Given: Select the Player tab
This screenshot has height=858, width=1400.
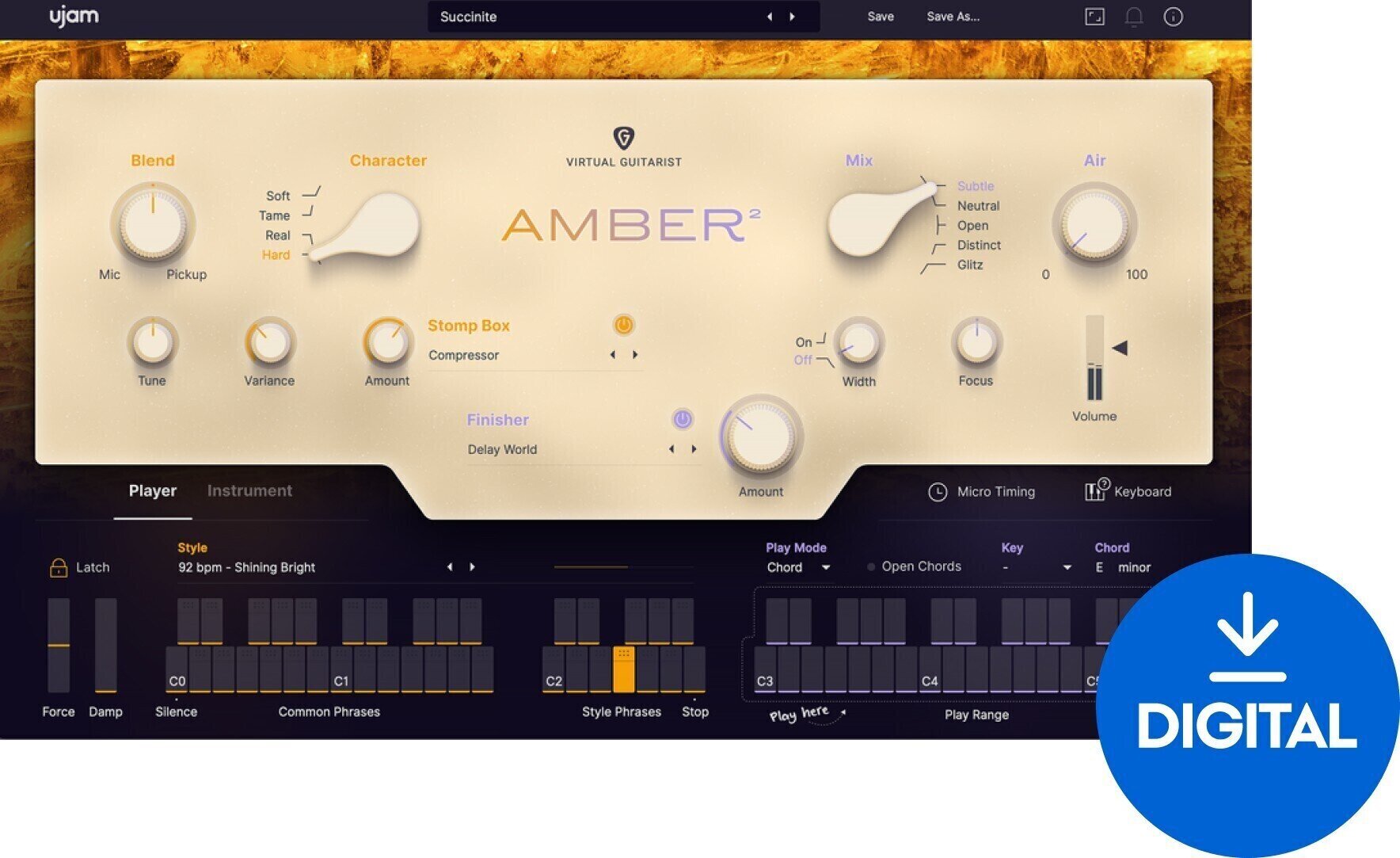Looking at the screenshot, I should tap(153, 491).
